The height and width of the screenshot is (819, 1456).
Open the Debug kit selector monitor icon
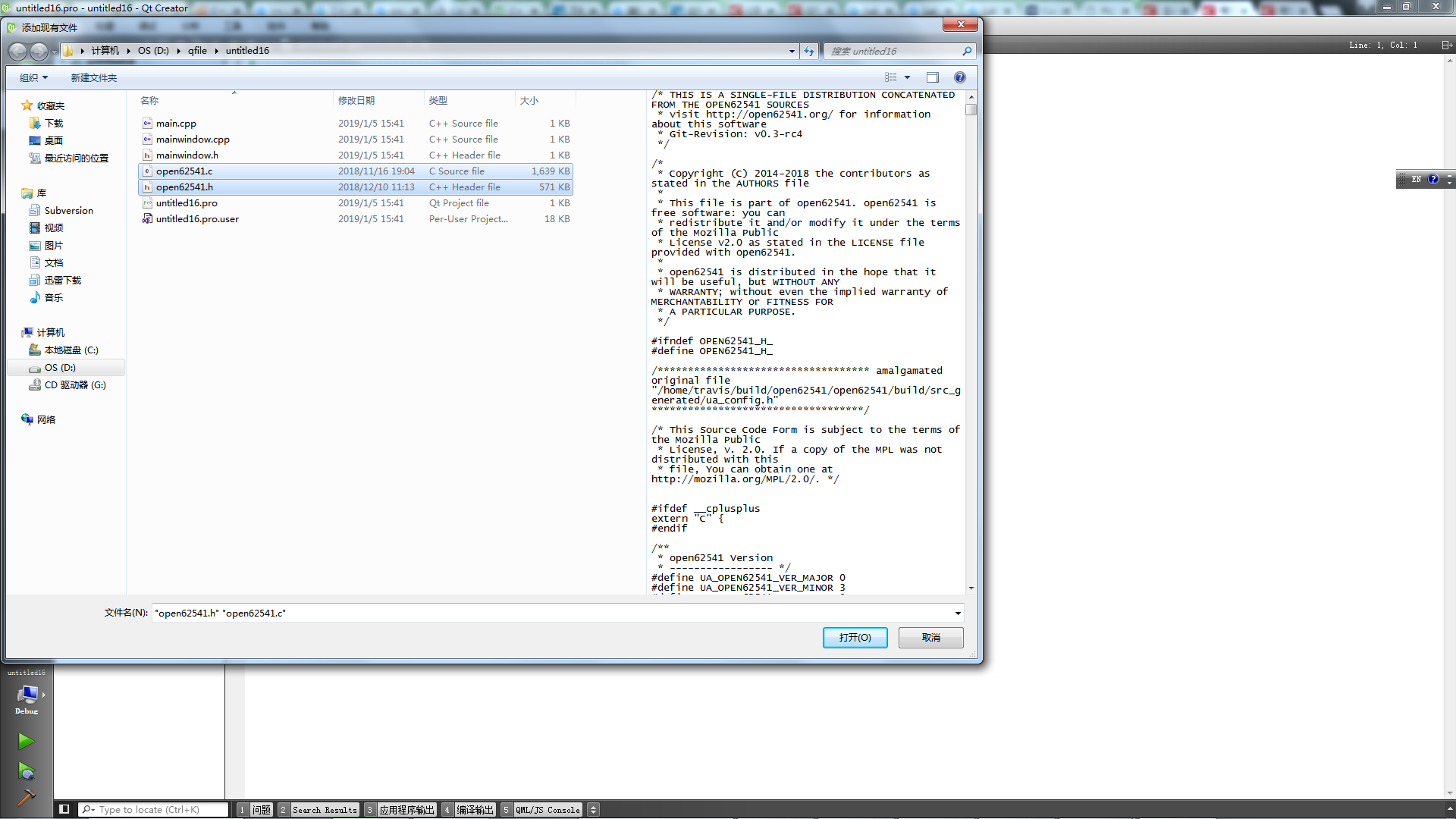(27, 694)
